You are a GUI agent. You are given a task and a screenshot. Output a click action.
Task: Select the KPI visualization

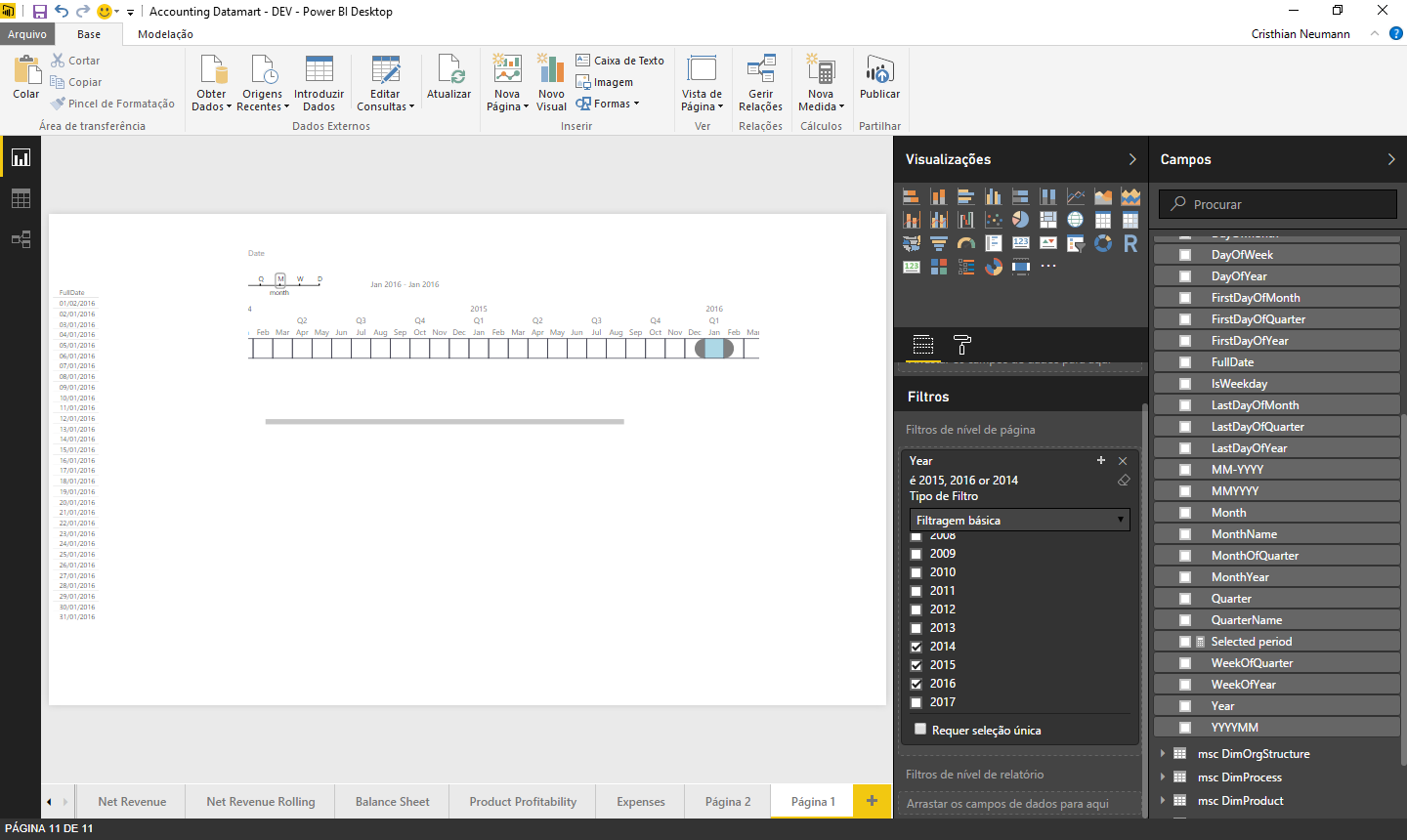[1047, 243]
